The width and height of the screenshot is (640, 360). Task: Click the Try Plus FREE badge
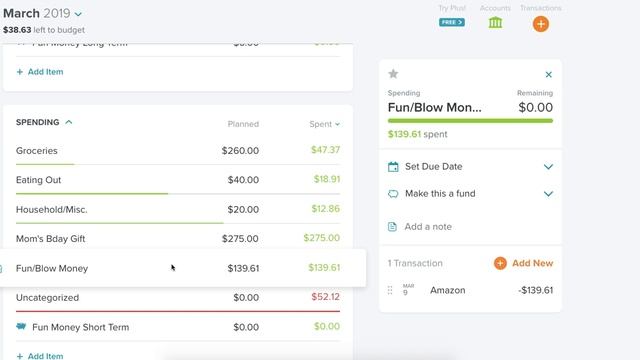tap(451, 22)
